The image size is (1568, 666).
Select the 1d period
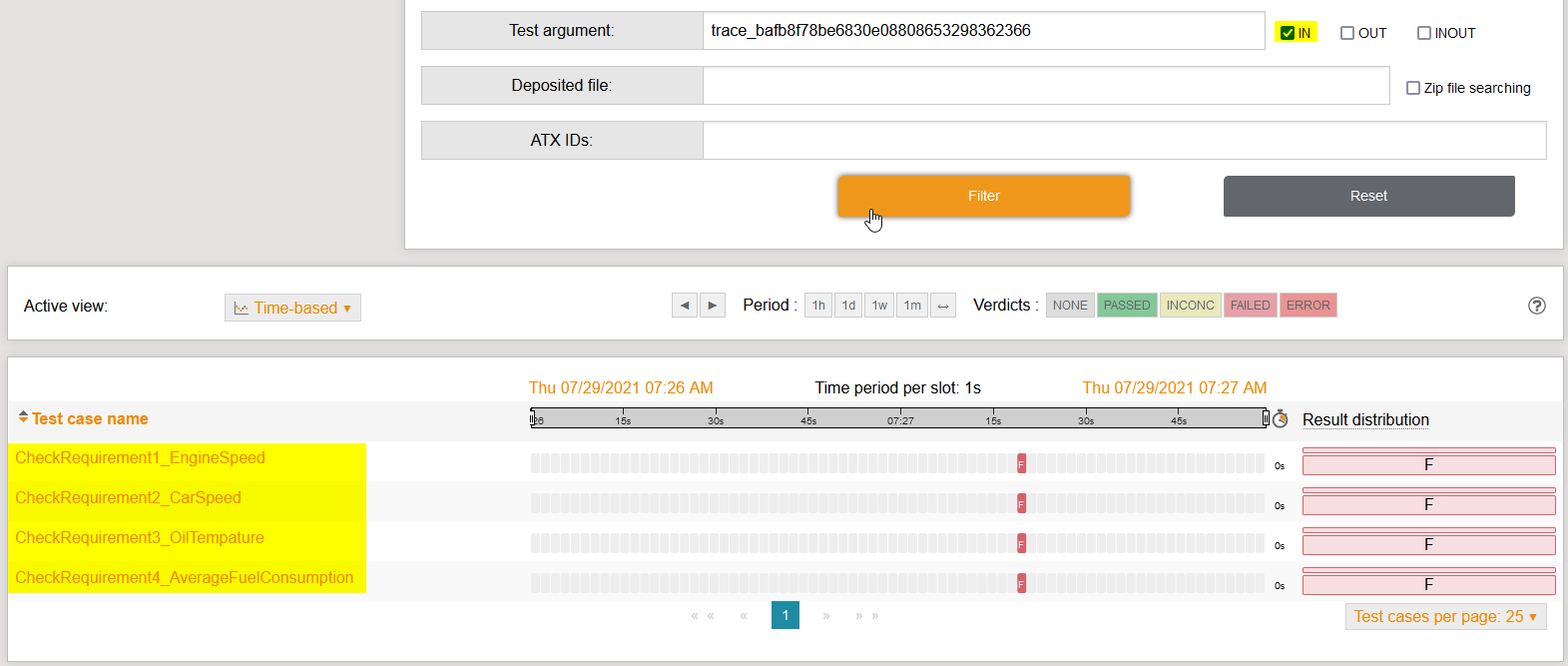848,306
